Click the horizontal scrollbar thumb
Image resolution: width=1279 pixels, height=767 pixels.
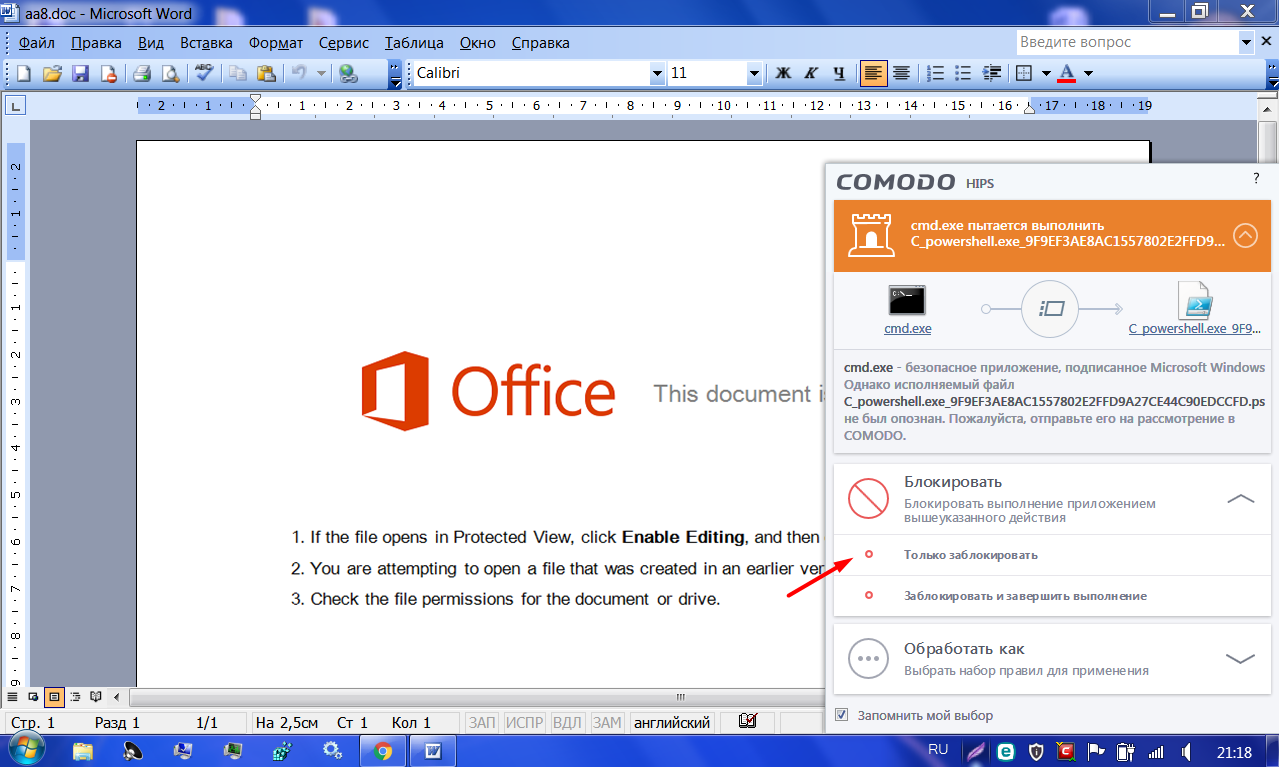point(680,697)
